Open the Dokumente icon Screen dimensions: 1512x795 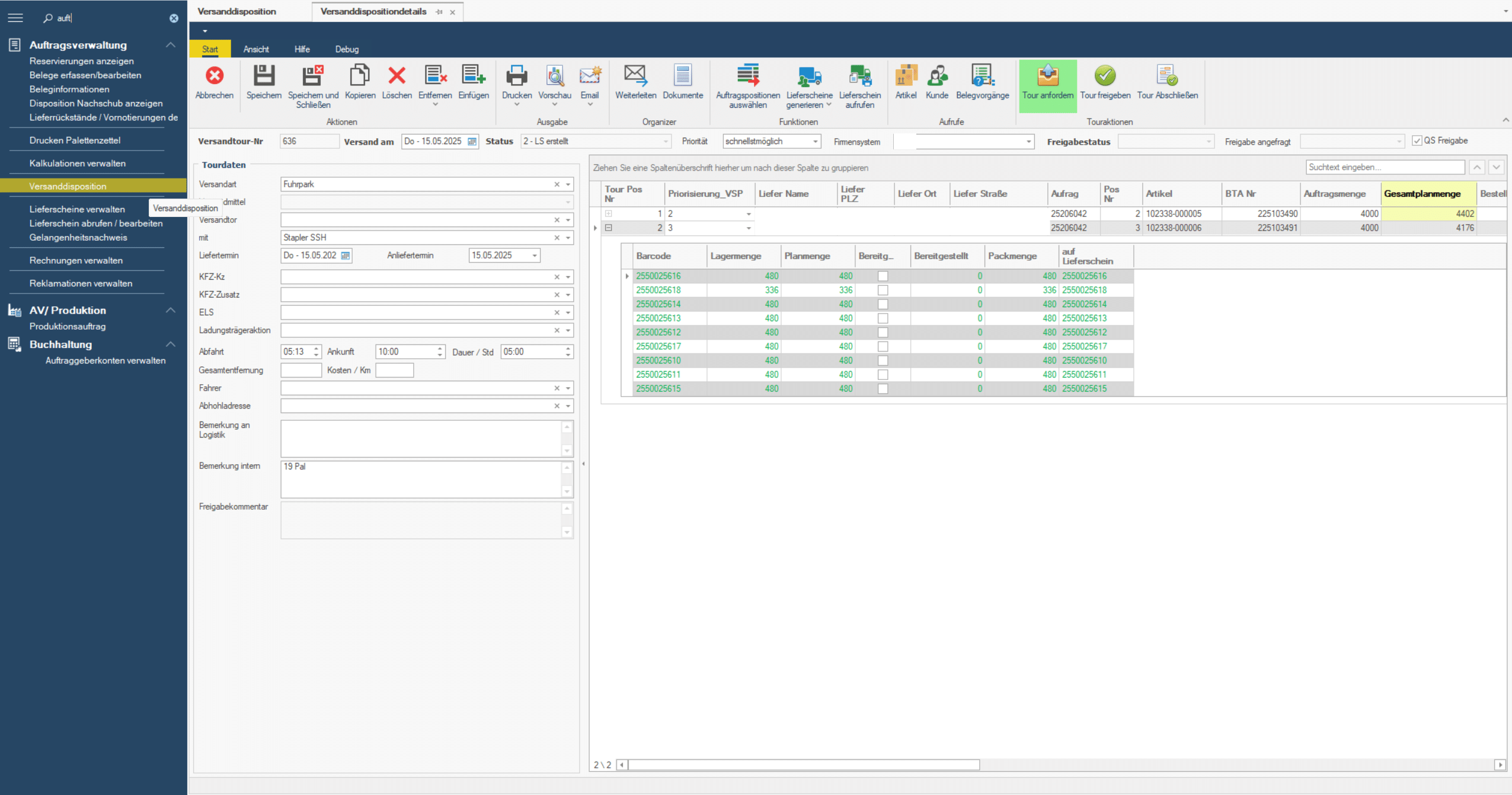(683, 76)
